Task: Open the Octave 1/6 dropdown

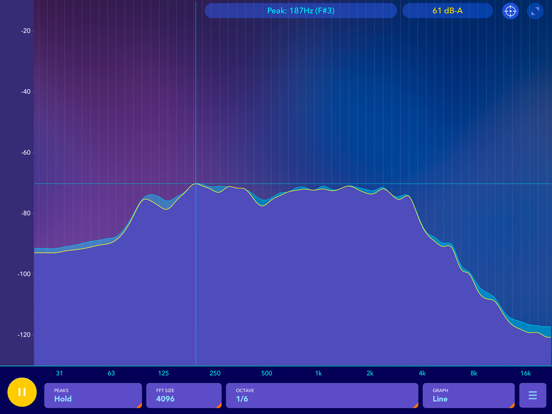Action: 322,395
